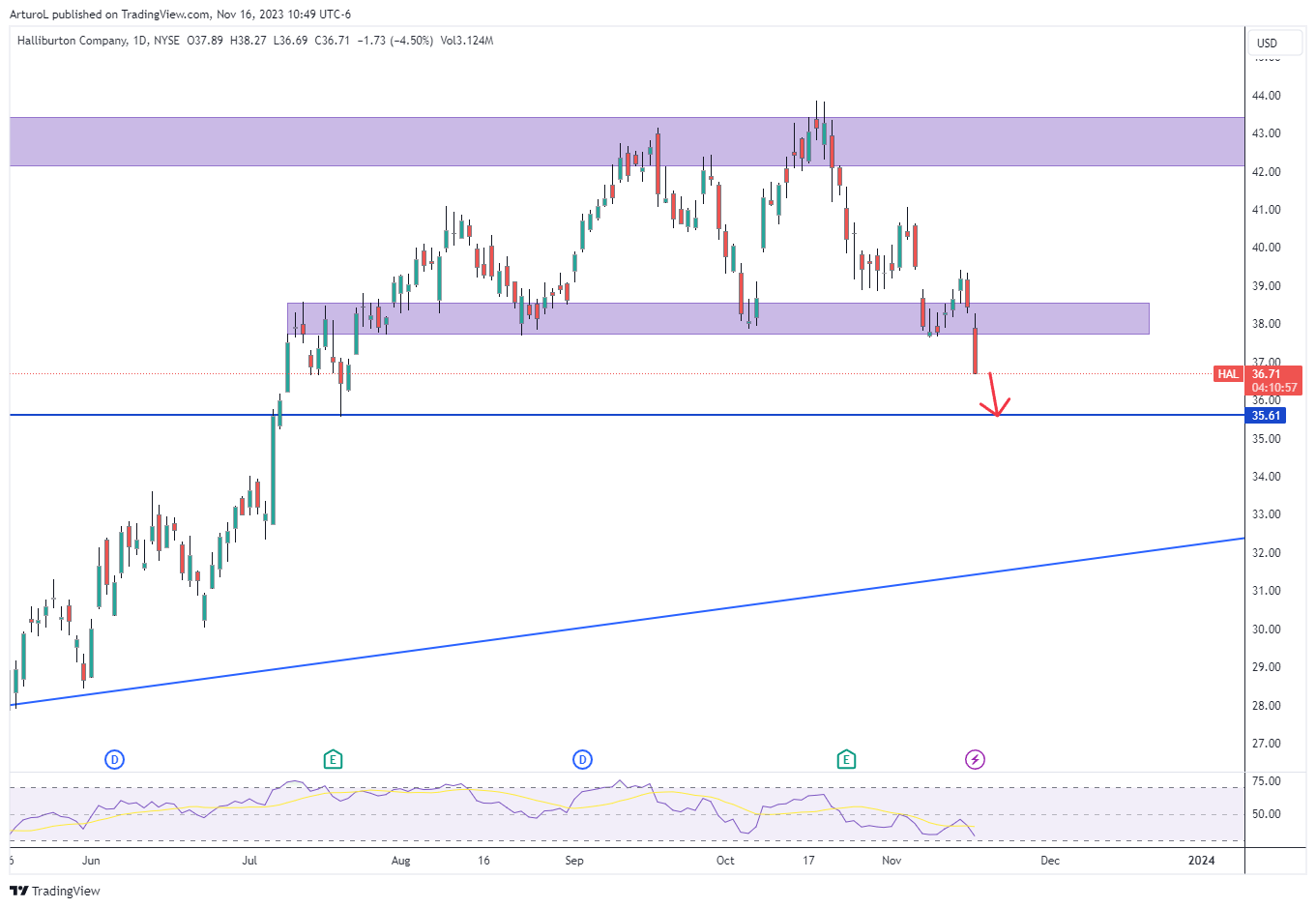Click the 04:10:57 countdown timer label
Screen dimensions: 1316x908
1274,388
